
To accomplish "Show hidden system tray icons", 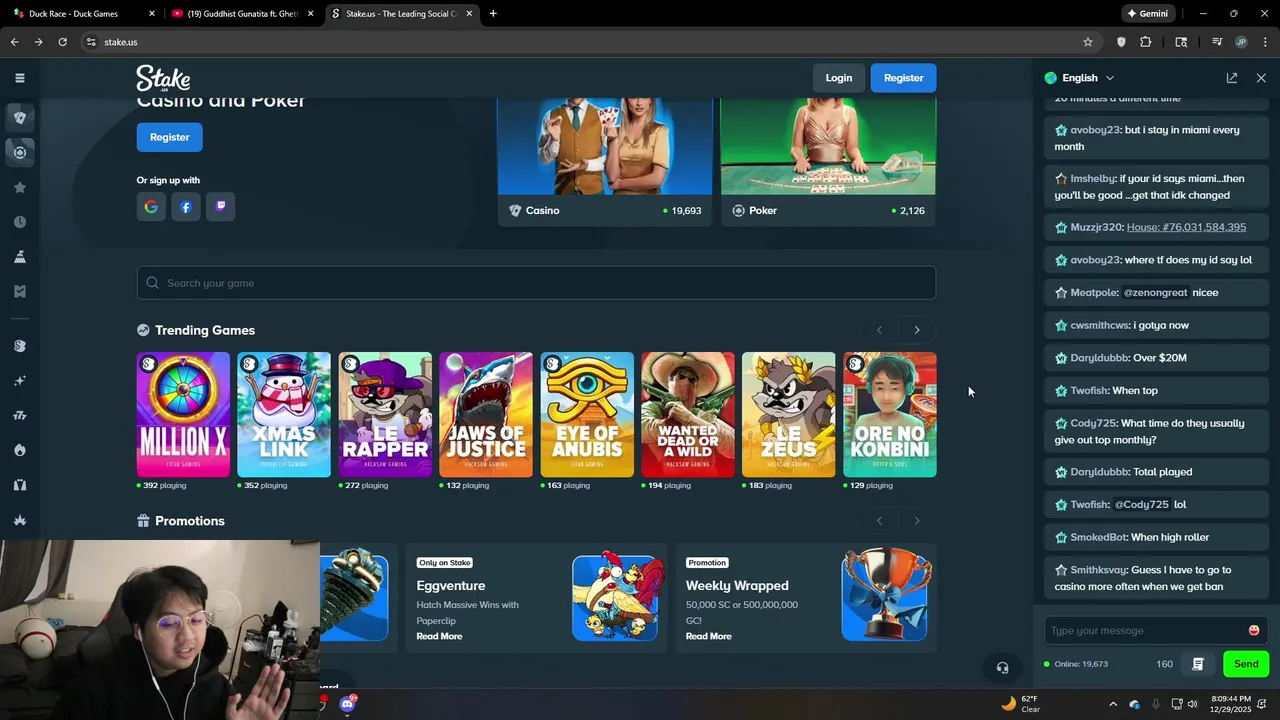I will 1113,704.
